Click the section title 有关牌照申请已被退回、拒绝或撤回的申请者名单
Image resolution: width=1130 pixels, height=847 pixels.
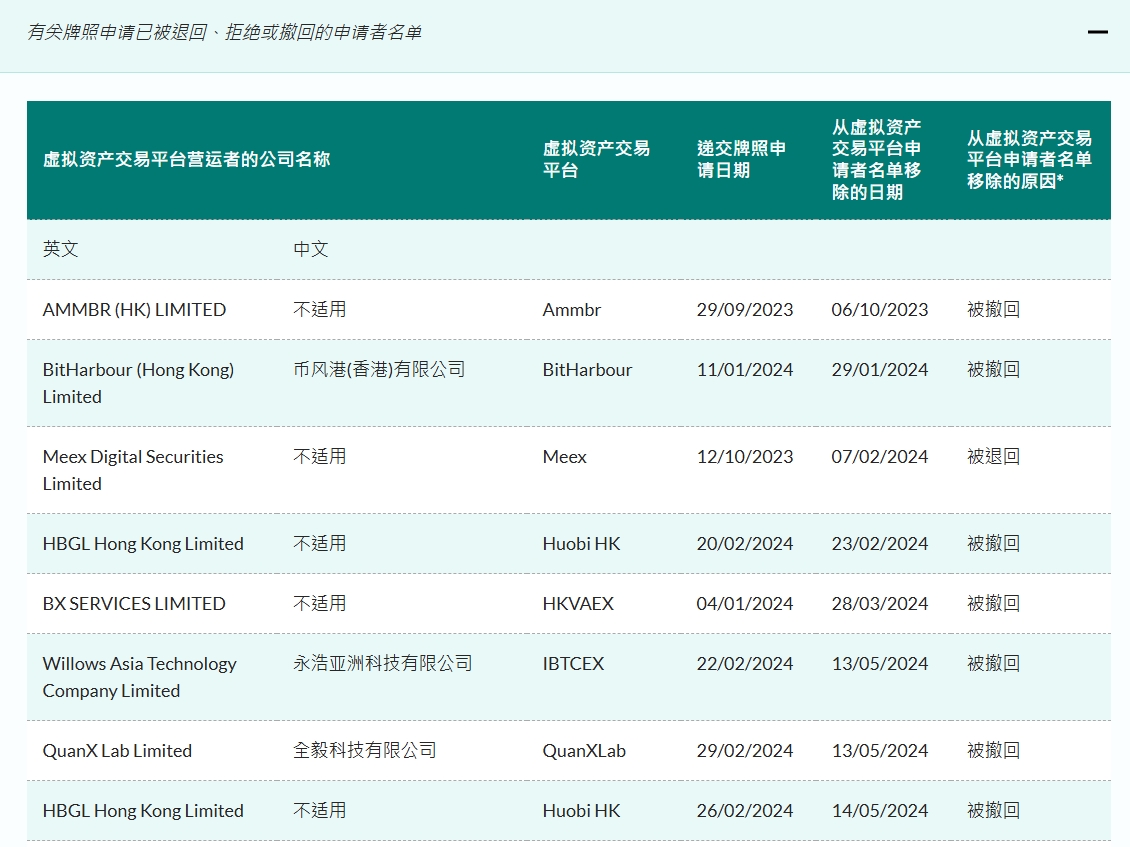[x=224, y=32]
